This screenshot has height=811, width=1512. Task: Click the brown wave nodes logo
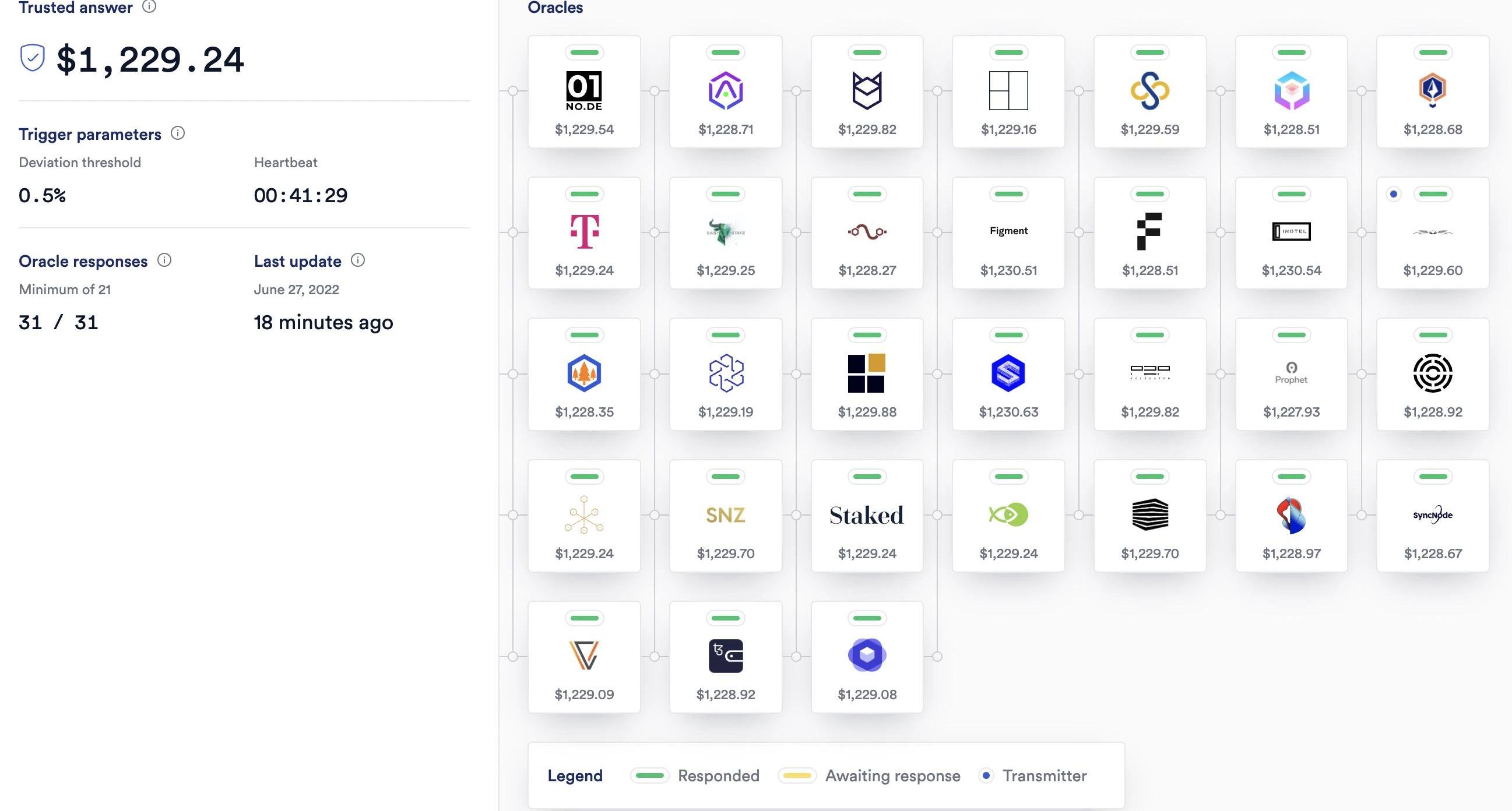pos(866,232)
